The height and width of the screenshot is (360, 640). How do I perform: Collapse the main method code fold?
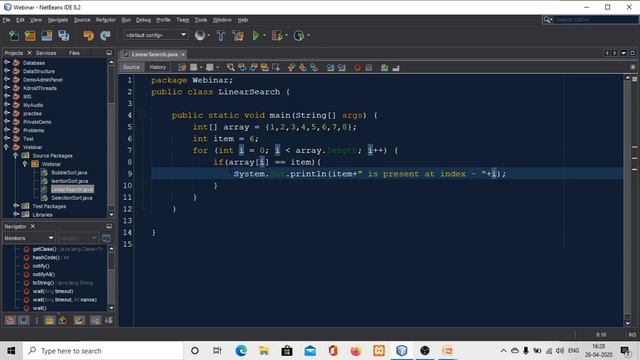pos(142,115)
